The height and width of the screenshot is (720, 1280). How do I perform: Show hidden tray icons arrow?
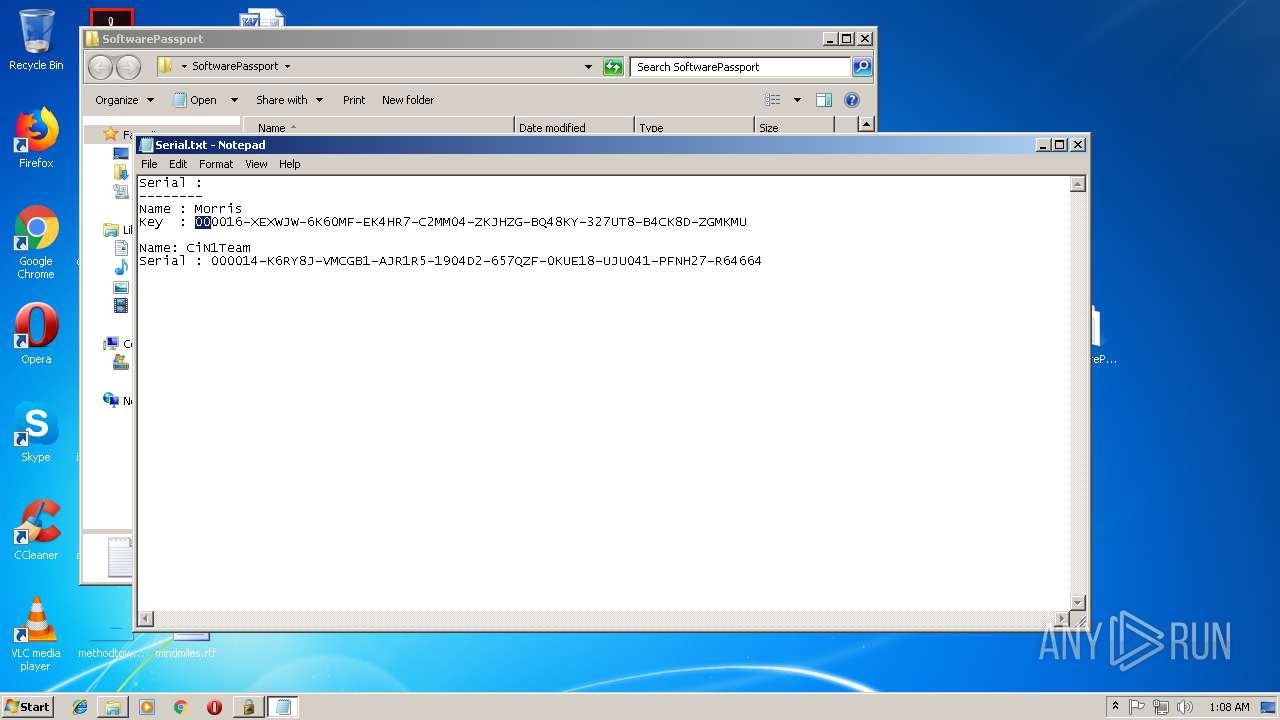(x=1115, y=707)
